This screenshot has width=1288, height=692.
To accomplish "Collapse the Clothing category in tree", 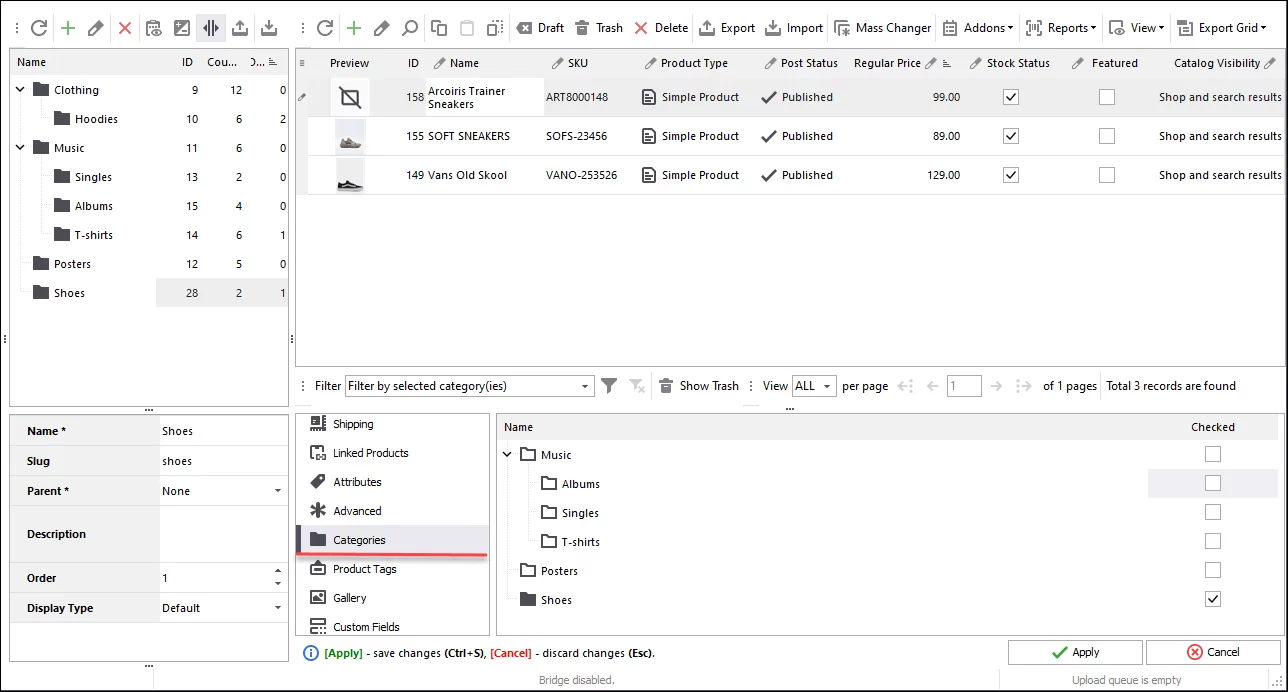I will point(21,90).
